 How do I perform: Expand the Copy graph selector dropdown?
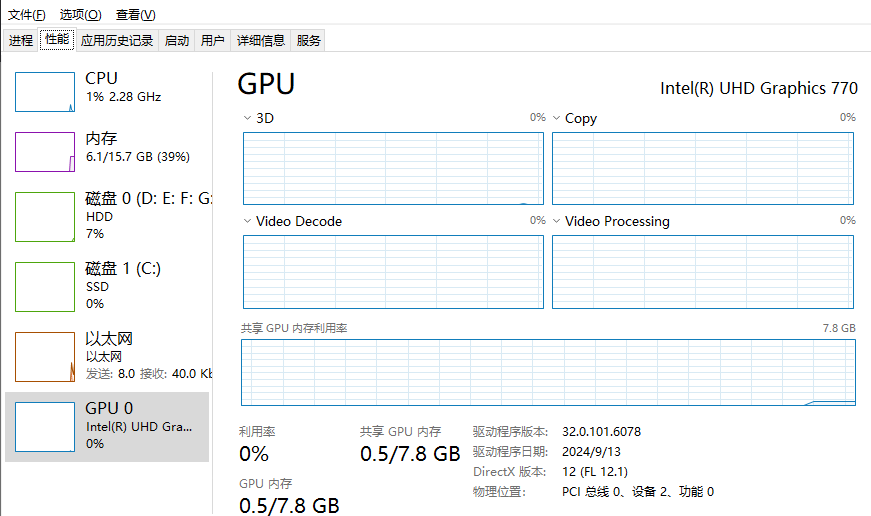tap(556, 118)
